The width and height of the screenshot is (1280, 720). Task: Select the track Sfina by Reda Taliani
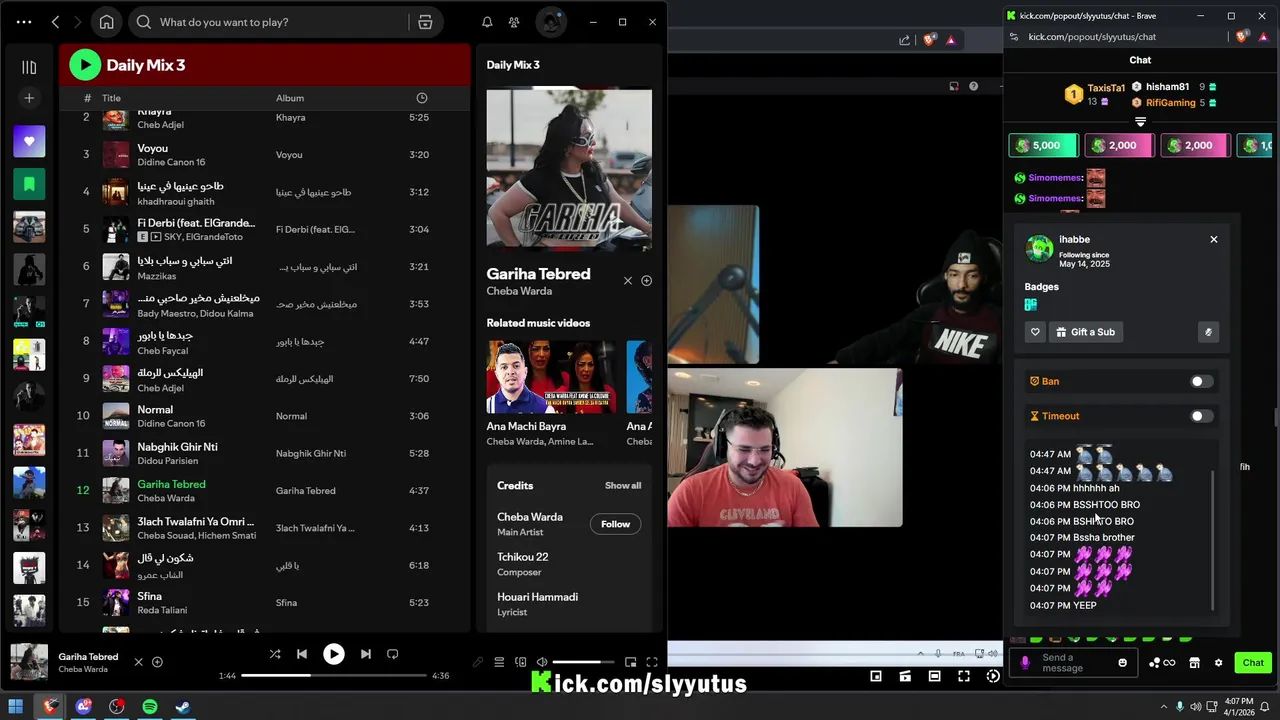point(264,602)
